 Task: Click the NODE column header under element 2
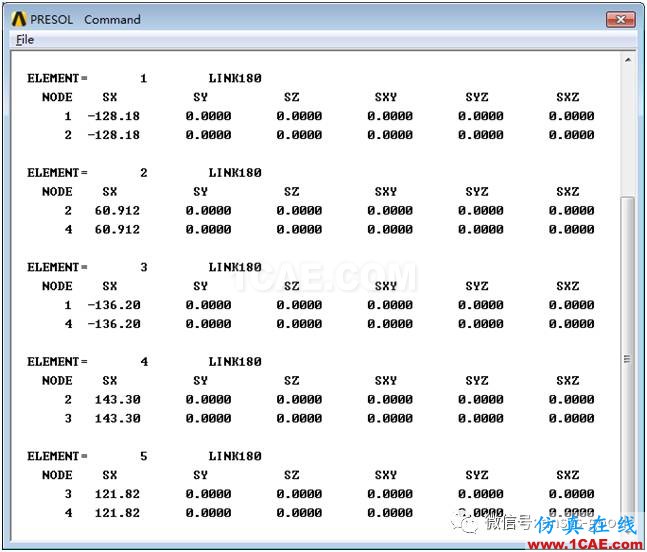point(57,191)
